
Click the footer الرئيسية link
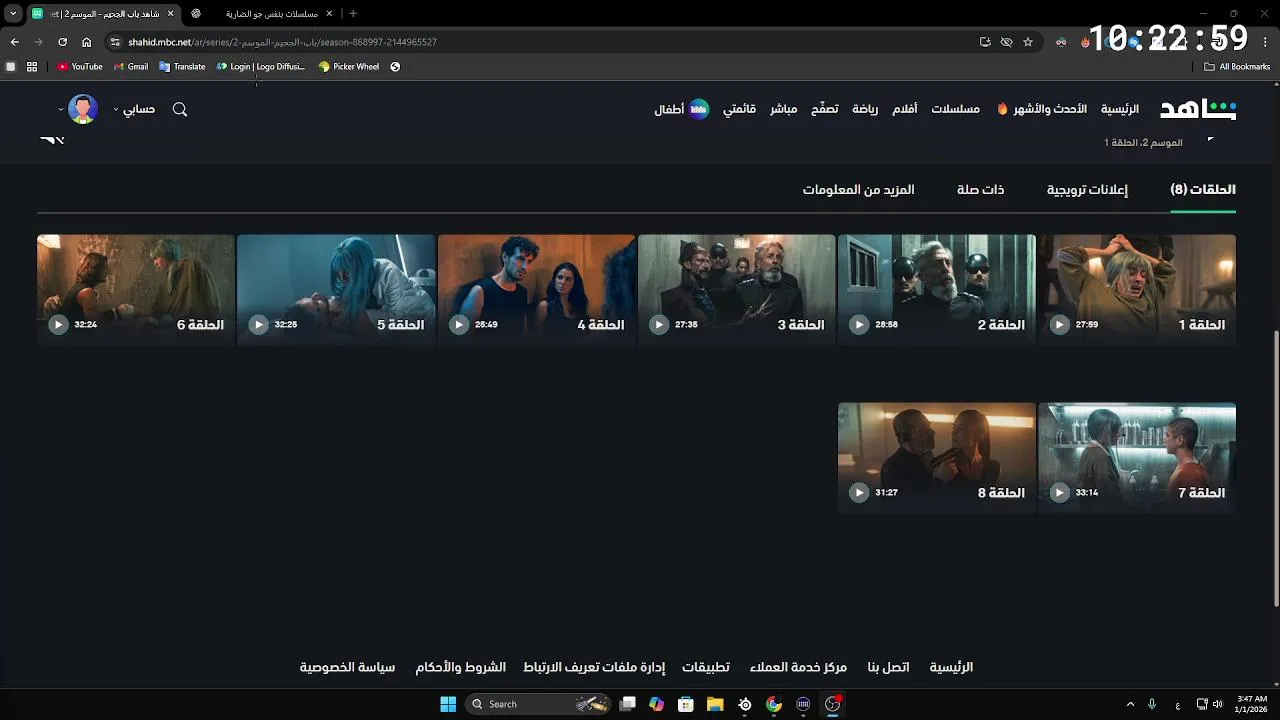coord(951,667)
